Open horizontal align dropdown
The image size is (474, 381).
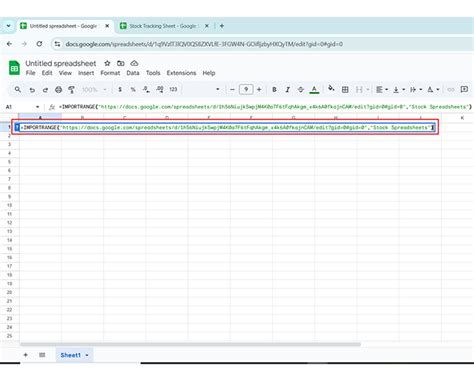pos(382,89)
